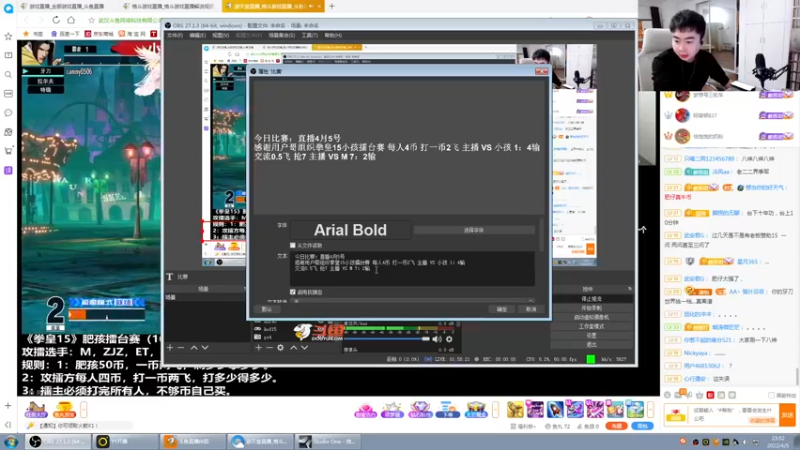Click 开始录制 in OBS controls
This screenshot has width=800, height=450.
(x=591, y=308)
